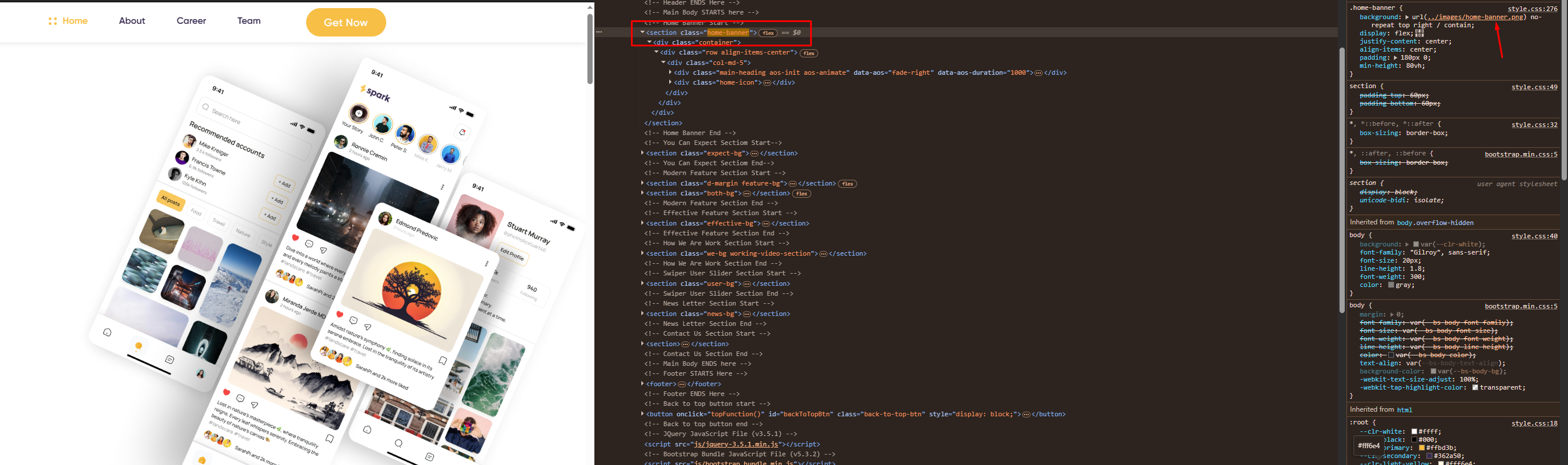This screenshot has width=1568, height=465.
Task: Click ellipsis in backToTopBtn button node
Action: click(1026, 415)
